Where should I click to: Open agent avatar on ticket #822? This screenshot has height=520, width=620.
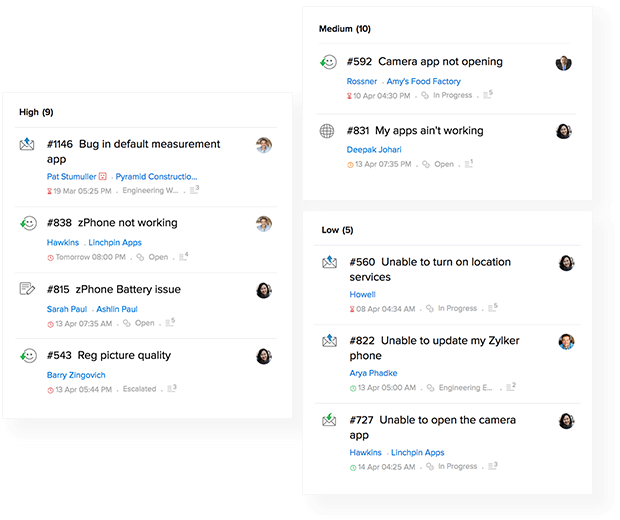[x=567, y=342]
